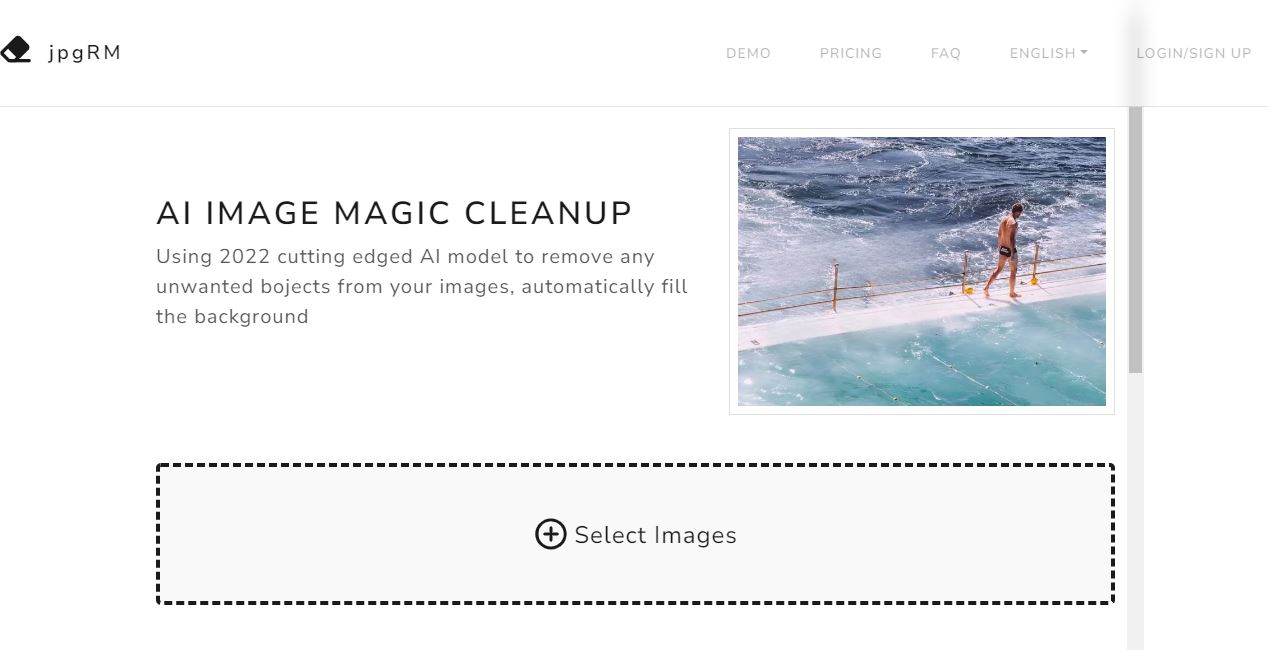
Task: Click the plus circle icon beside Select Images
Action: click(x=550, y=534)
